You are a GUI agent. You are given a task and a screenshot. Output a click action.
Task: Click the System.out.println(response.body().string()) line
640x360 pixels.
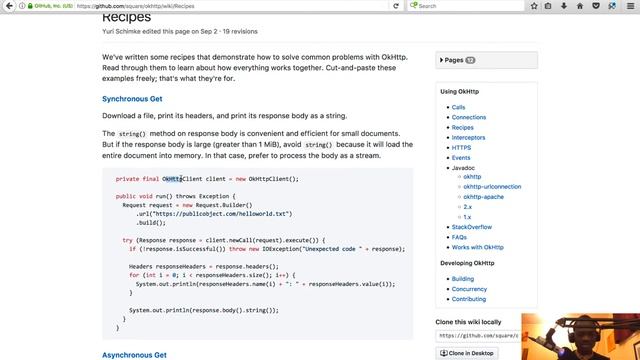click(x=204, y=310)
